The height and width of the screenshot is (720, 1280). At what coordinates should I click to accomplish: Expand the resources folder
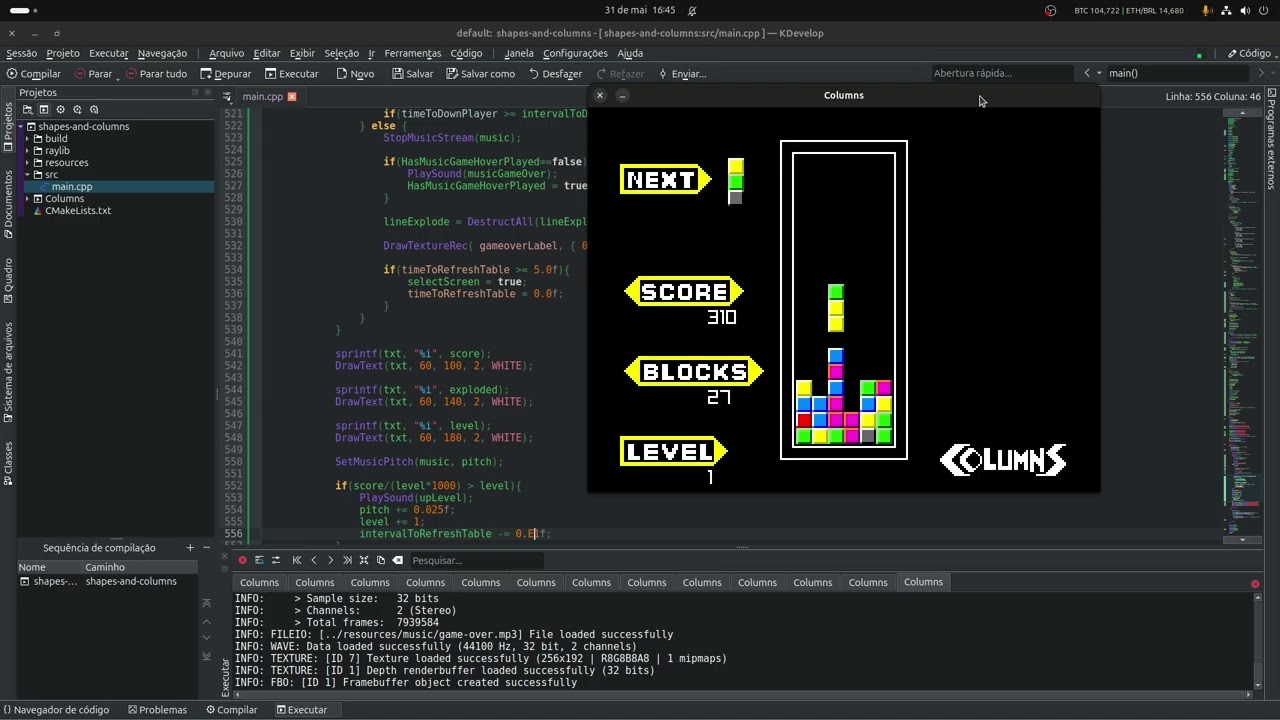point(27,163)
